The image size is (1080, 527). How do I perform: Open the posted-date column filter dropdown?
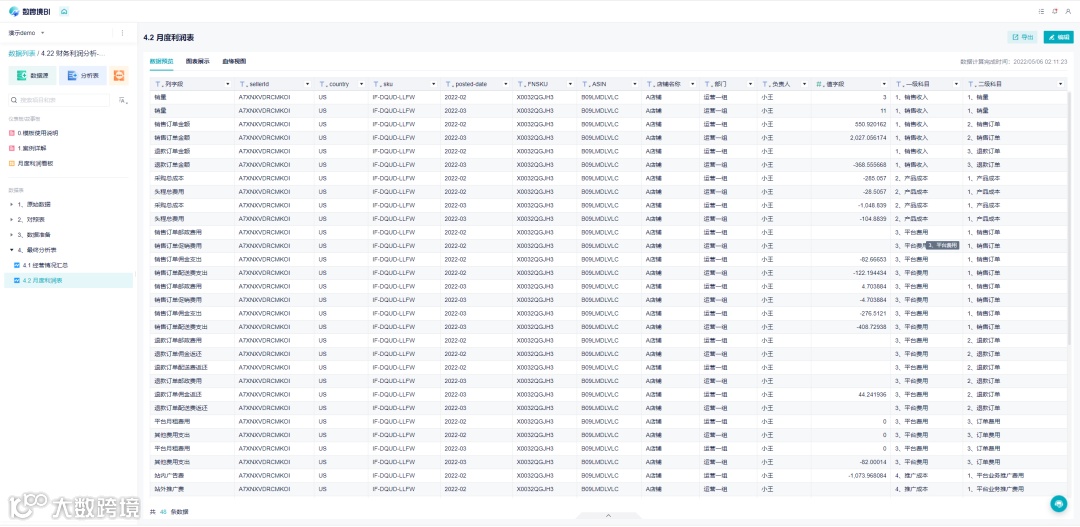505,84
